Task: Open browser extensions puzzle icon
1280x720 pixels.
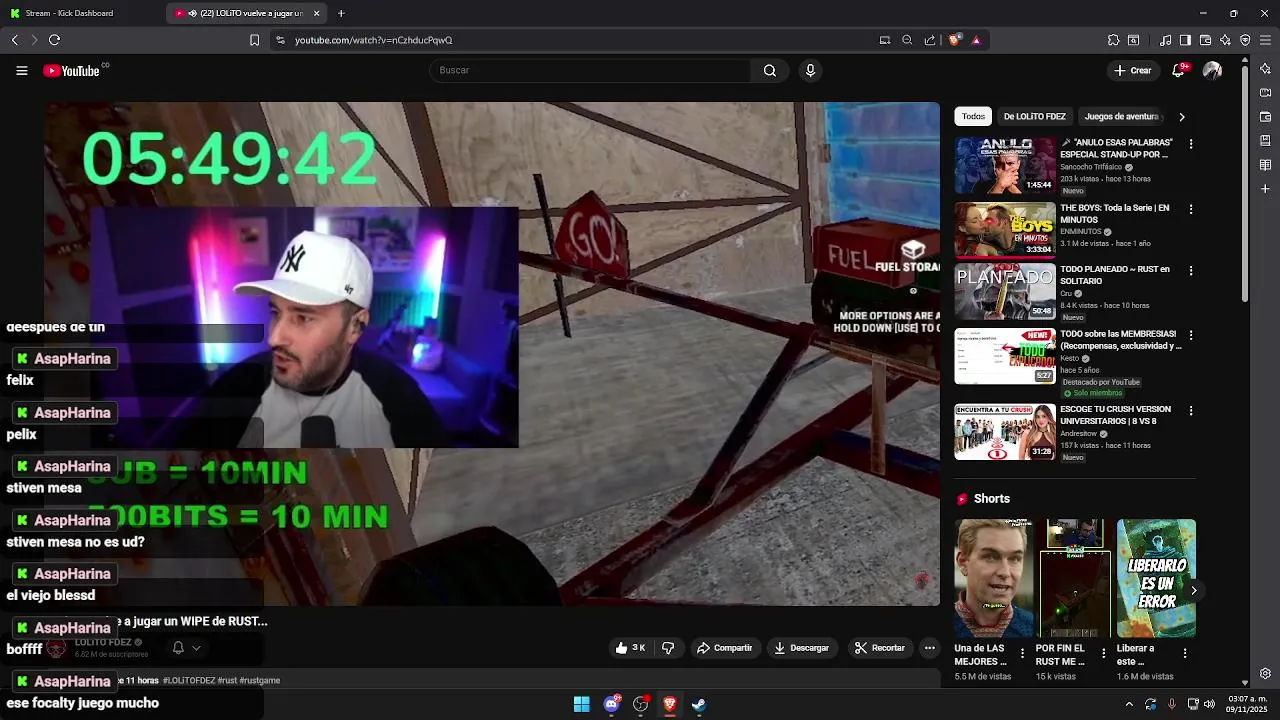Action: (x=1113, y=40)
